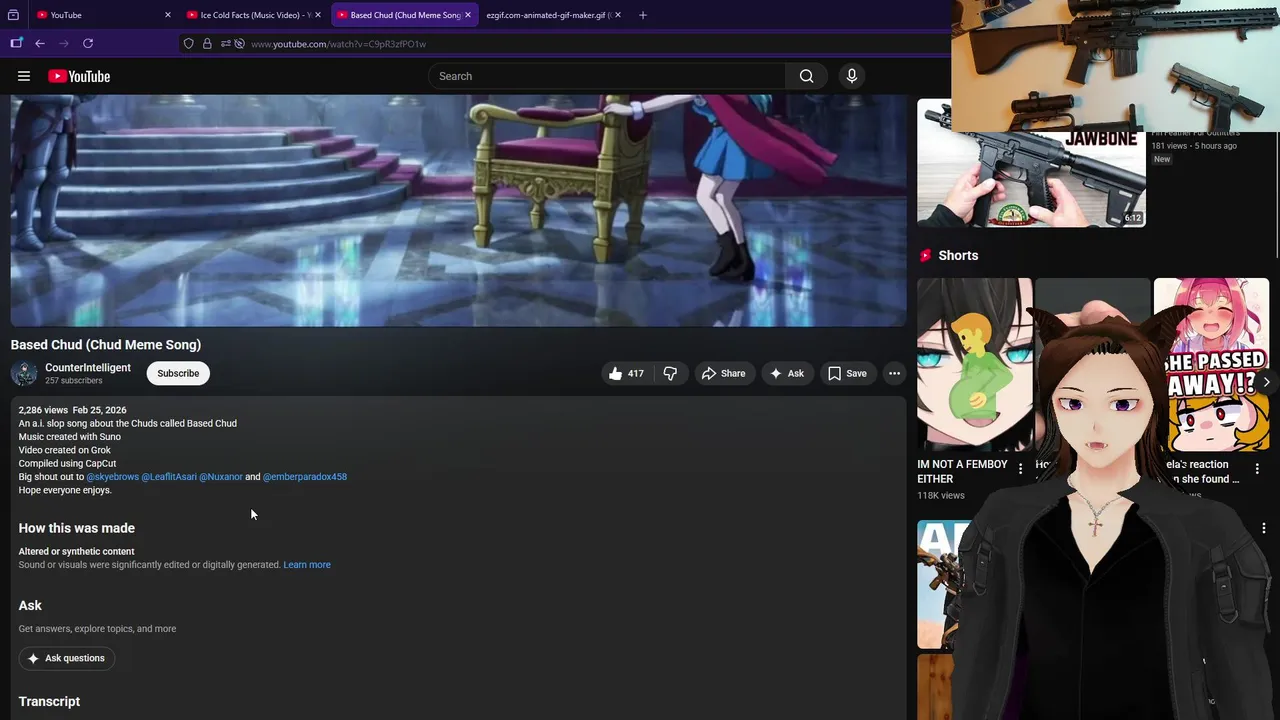Viewport: 1280px width, 720px height.
Task: Open the tab overview icon in tab bar
Action: click(13, 15)
